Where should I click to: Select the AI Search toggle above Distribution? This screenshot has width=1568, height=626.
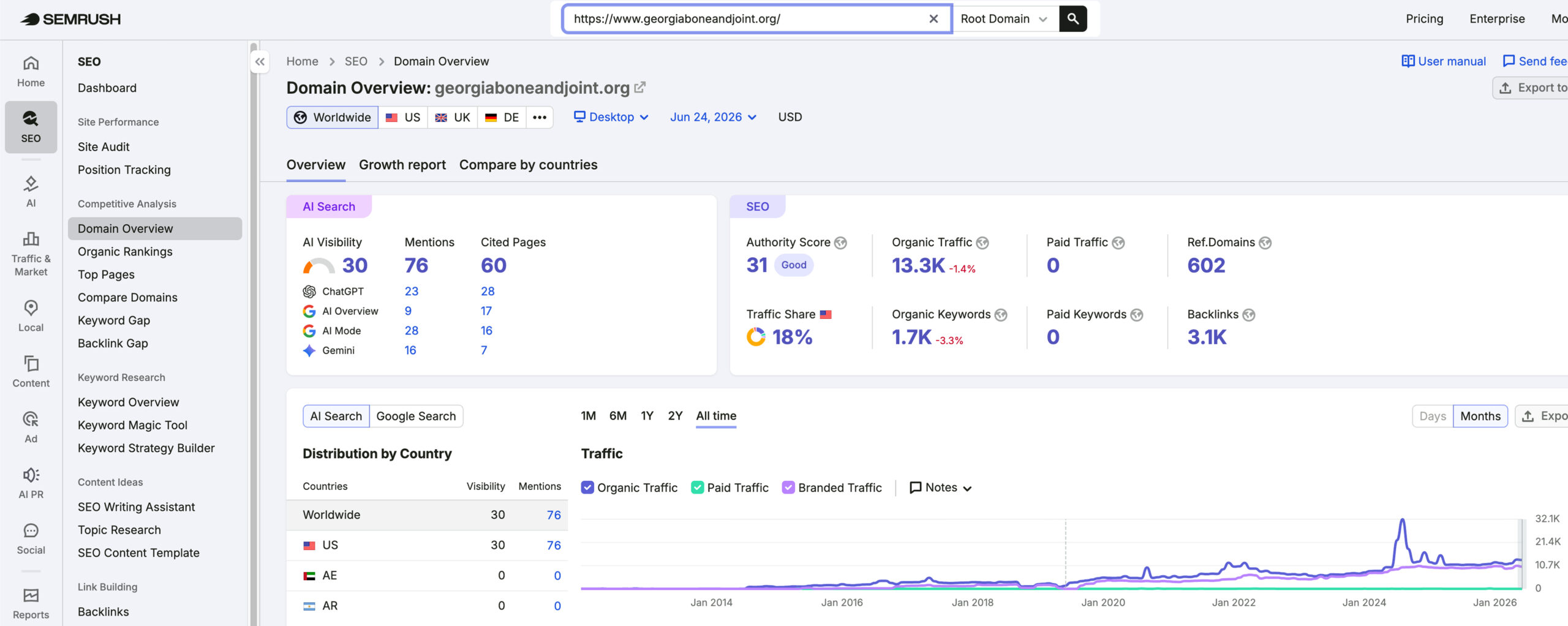pos(336,416)
